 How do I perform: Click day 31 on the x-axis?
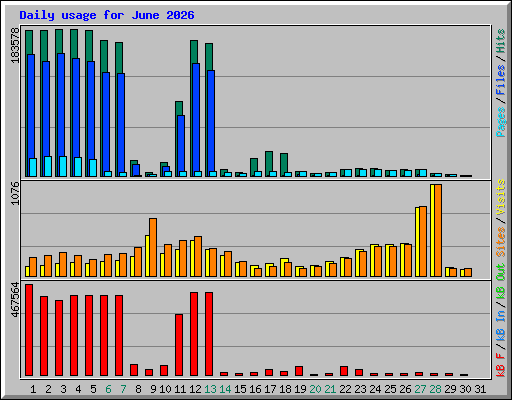[480, 389]
